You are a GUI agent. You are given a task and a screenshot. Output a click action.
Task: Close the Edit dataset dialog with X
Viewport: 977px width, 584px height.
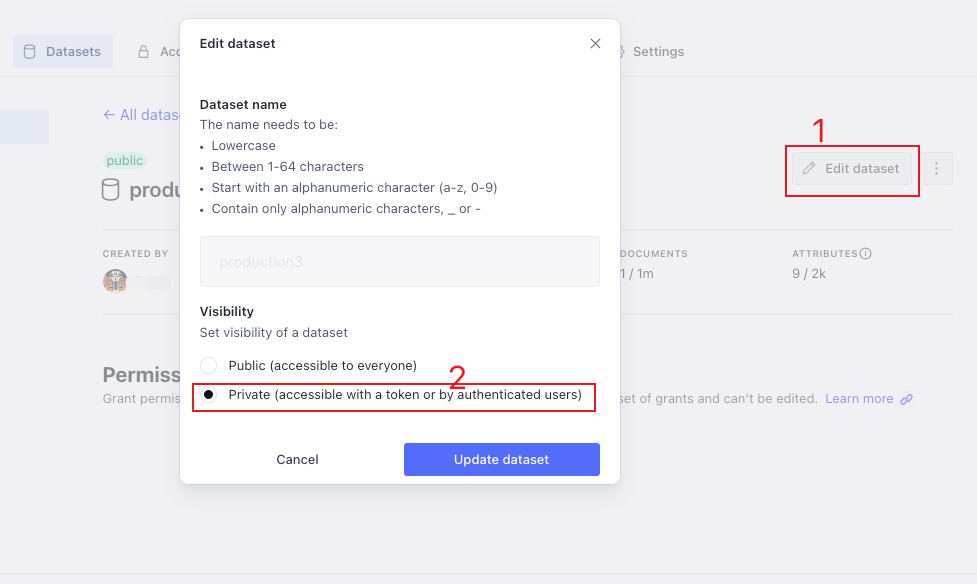click(595, 44)
